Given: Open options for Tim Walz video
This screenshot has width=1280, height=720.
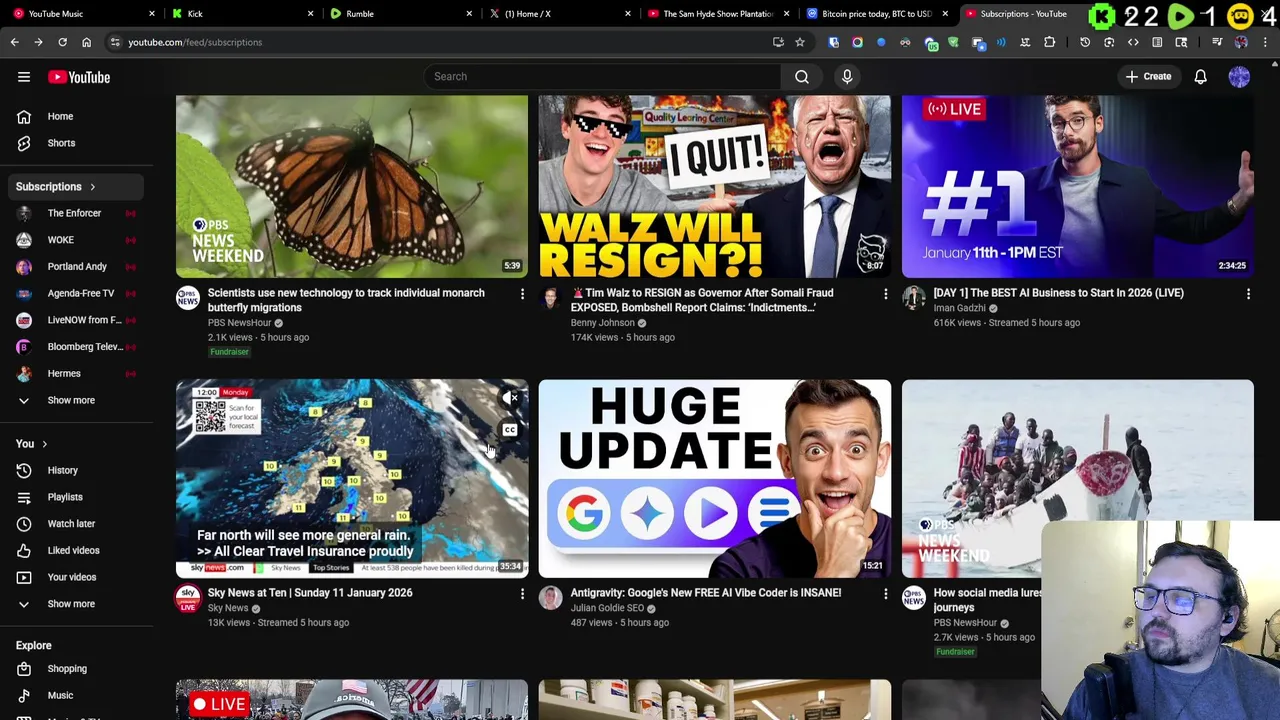Looking at the screenshot, I should [885, 294].
